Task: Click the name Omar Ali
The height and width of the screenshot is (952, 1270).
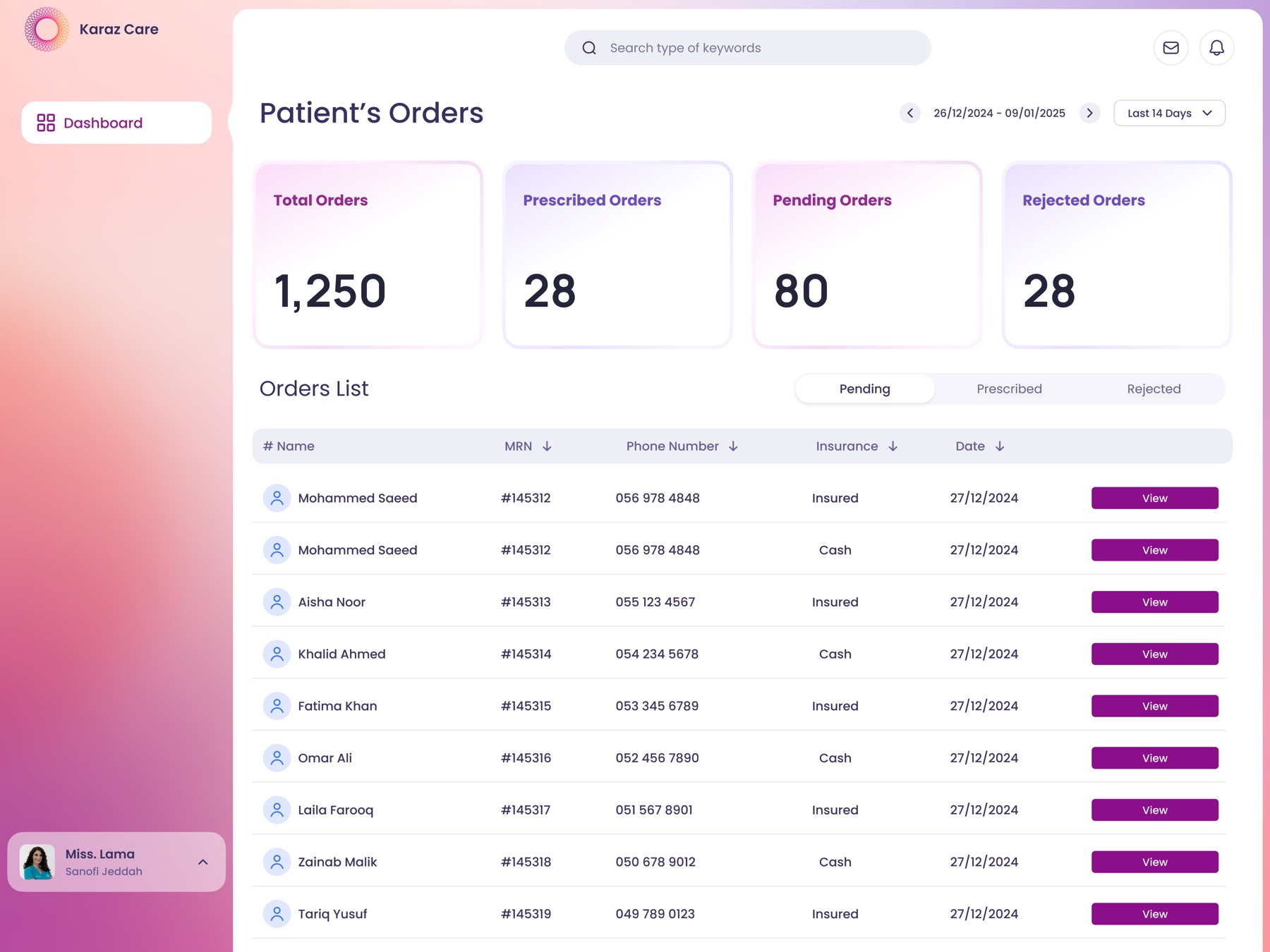Action: pyautogui.click(x=325, y=758)
